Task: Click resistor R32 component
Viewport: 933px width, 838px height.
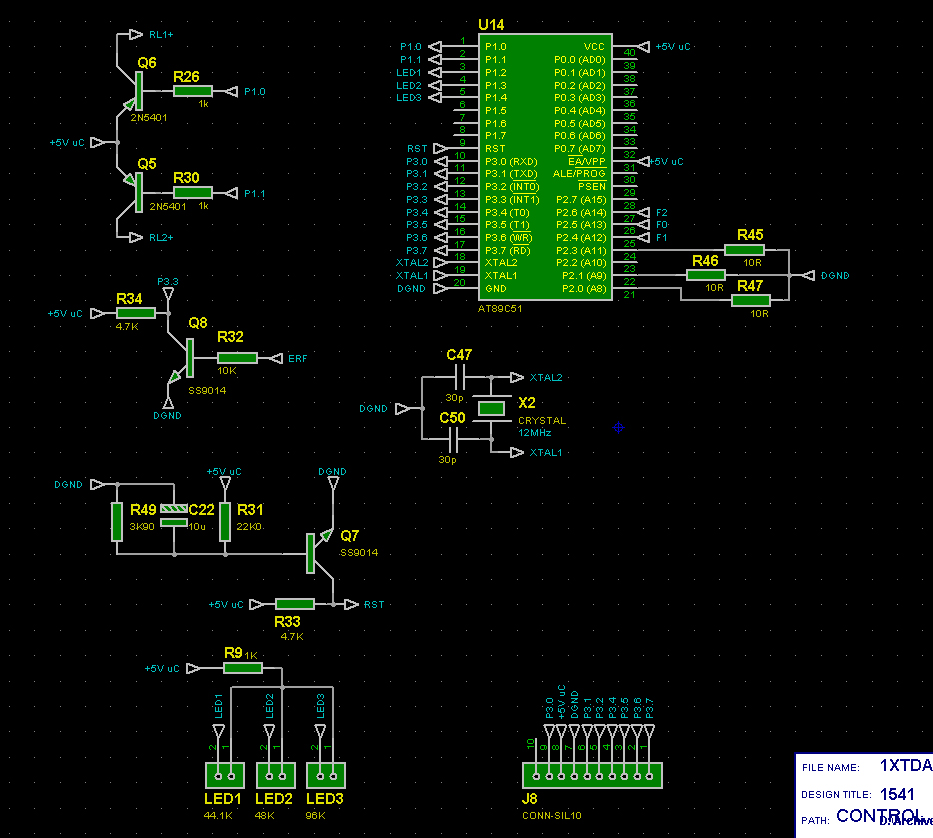Action: pos(237,358)
